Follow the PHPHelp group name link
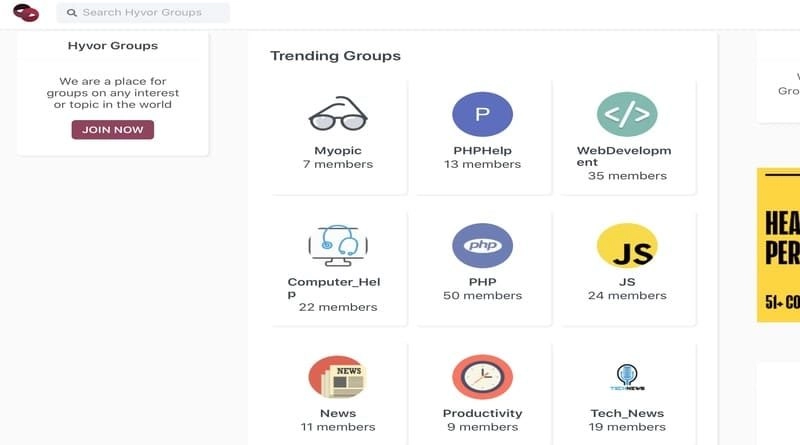This screenshot has height=445, width=800. 482,151
